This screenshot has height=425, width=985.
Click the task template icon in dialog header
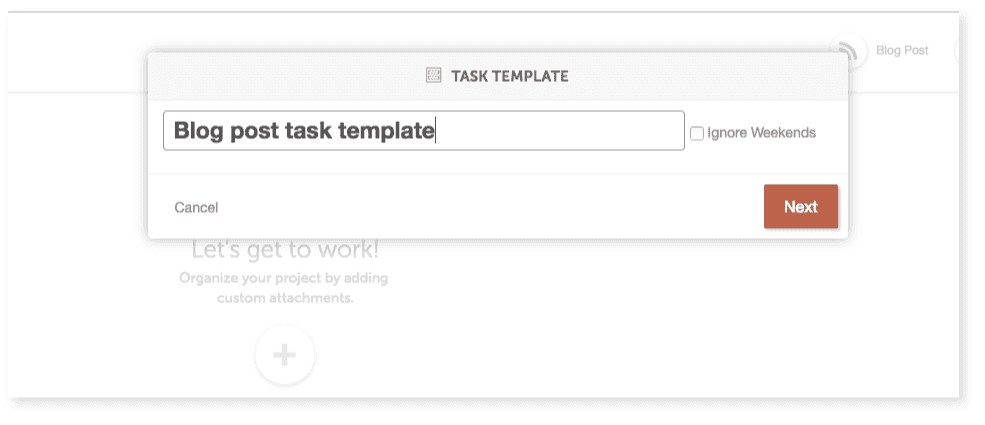433,76
